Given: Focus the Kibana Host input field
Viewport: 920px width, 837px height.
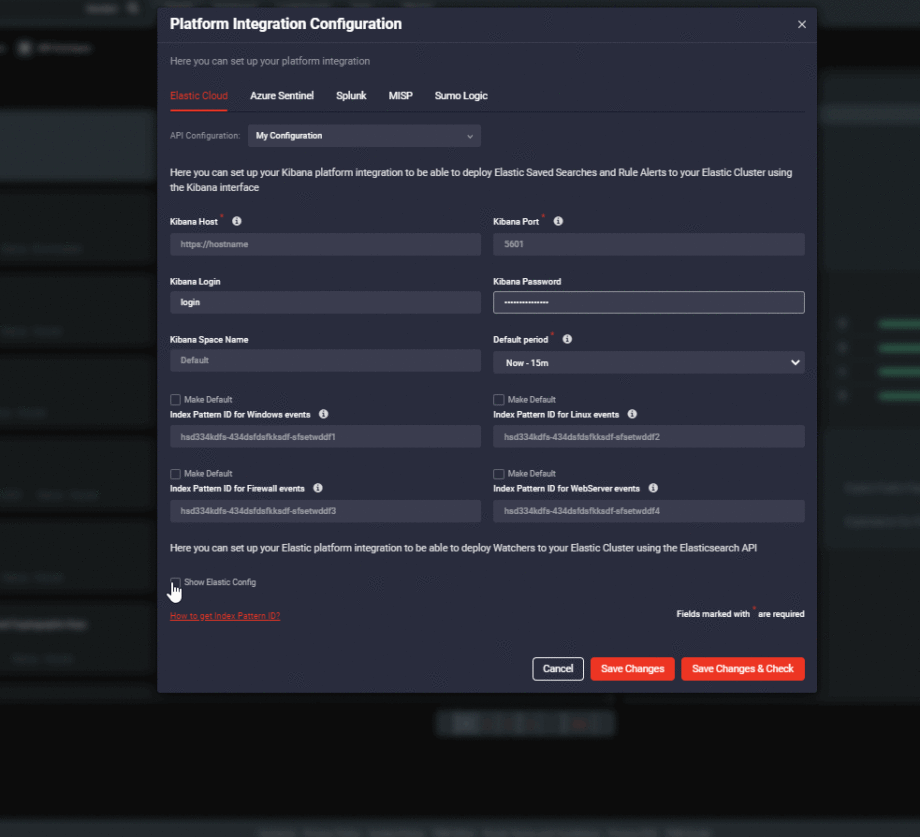Looking at the screenshot, I should pyautogui.click(x=326, y=244).
